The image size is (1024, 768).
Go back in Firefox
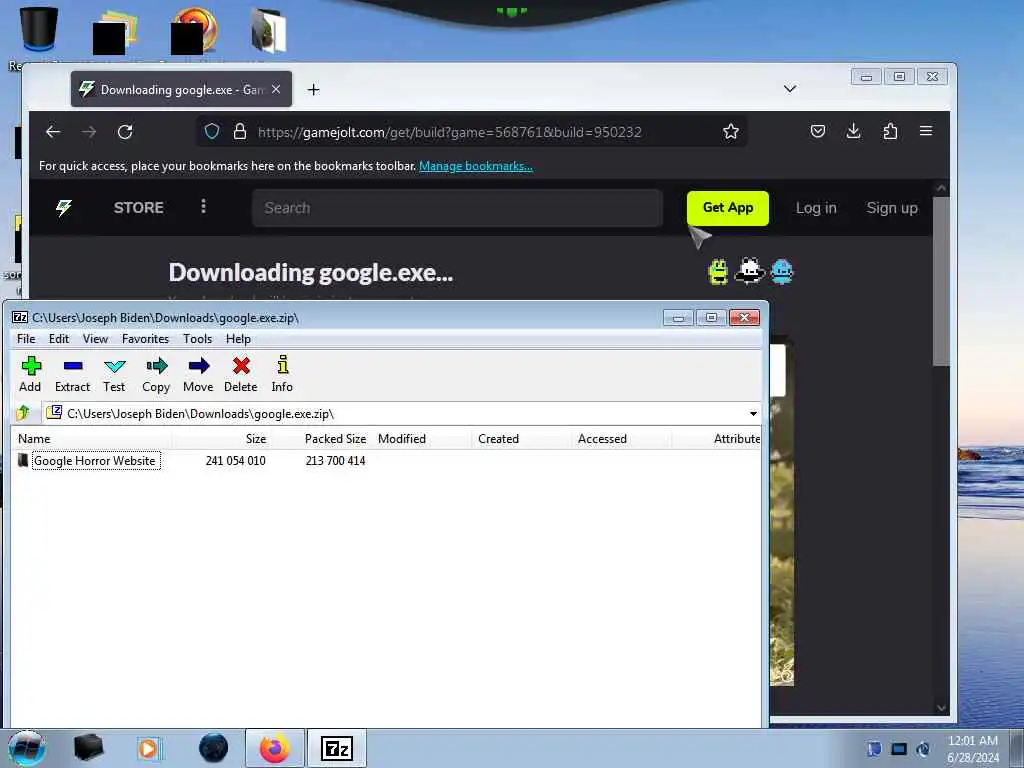(53, 132)
